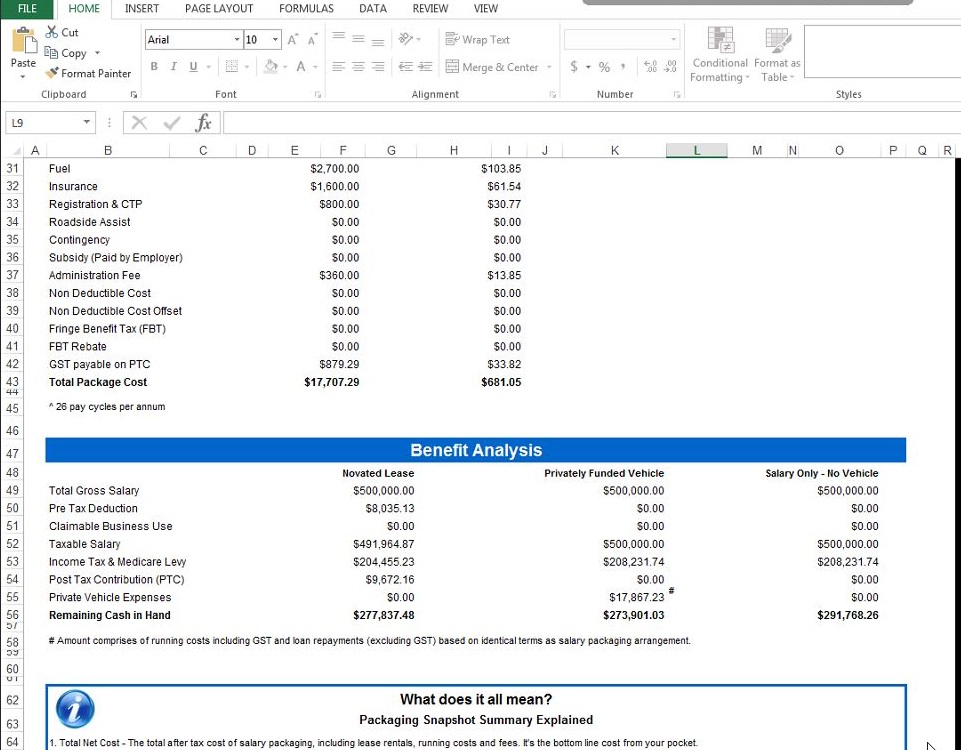Open Conditional Formatting menu
This screenshot has height=750, width=961.
coord(720,55)
